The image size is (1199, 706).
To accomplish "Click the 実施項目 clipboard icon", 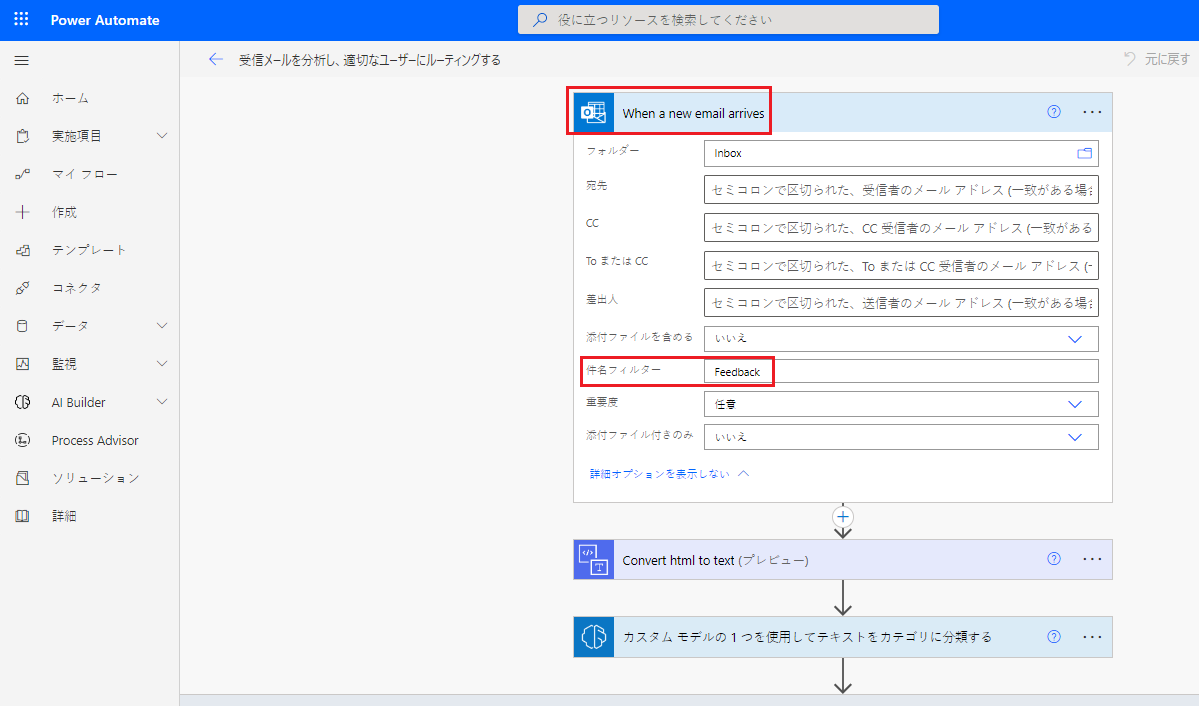I will tap(23, 136).
